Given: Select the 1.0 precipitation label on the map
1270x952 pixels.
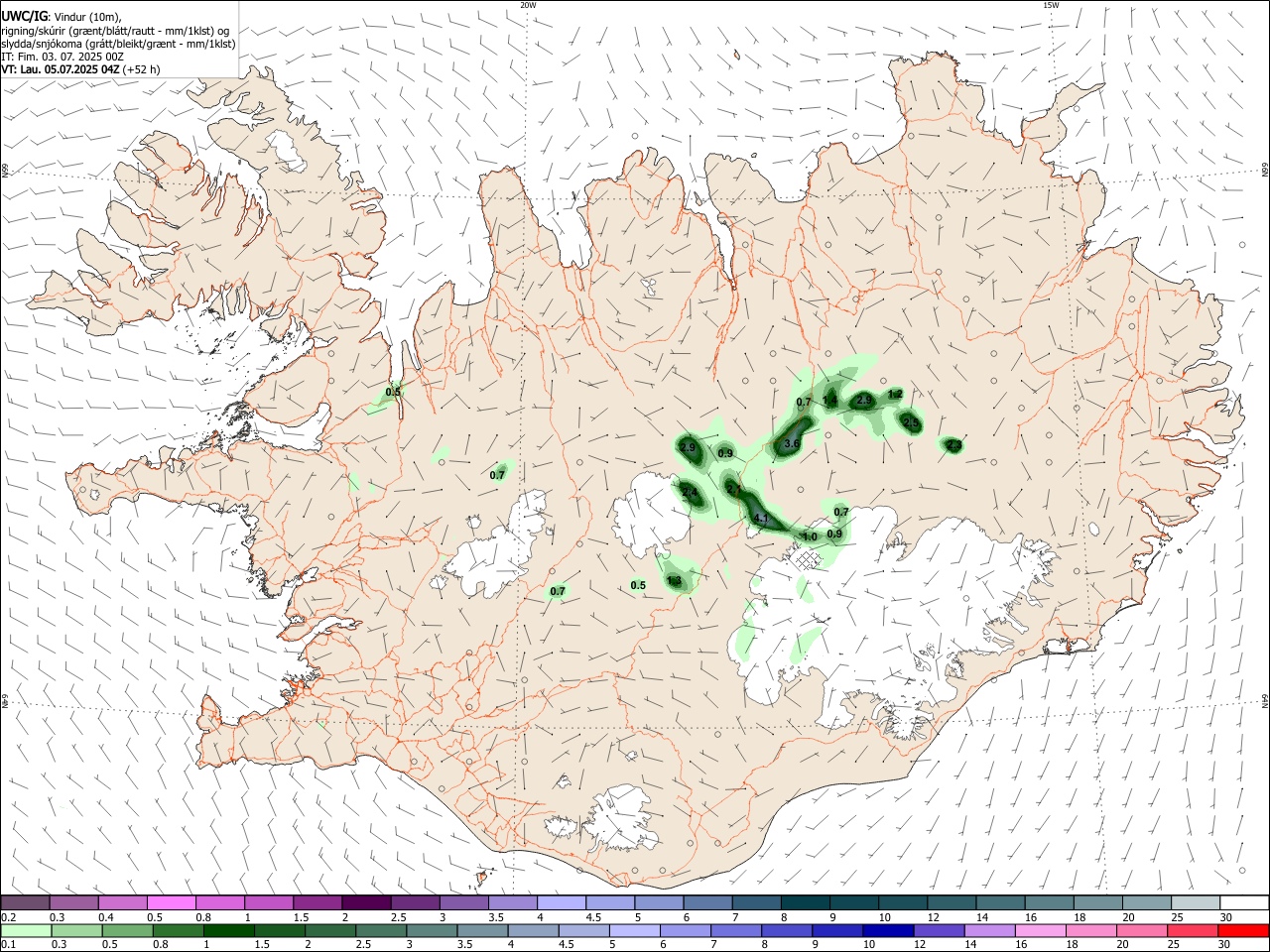Looking at the screenshot, I should coord(810,536).
